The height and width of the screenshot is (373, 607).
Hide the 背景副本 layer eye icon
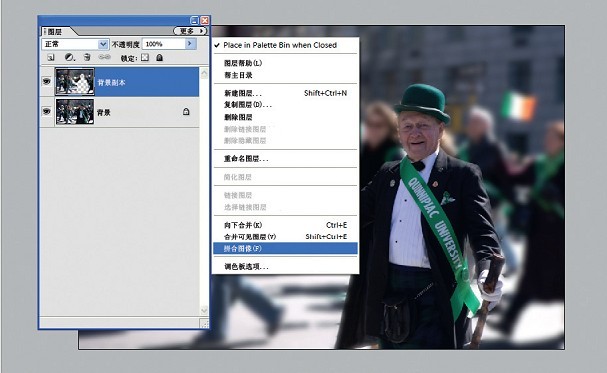pyautogui.click(x=47, y=82)
